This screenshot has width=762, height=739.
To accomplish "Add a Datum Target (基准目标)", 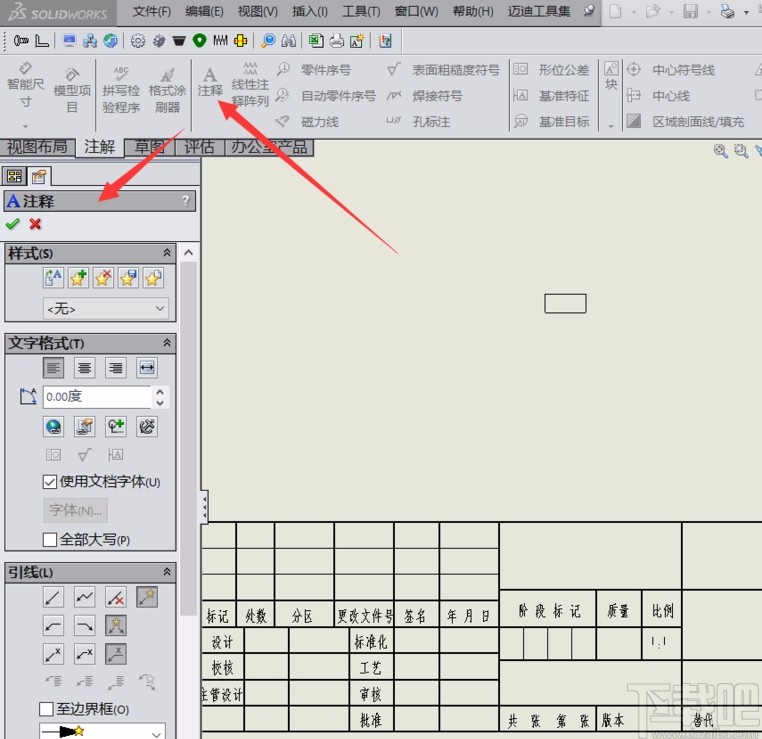I will point(551,121).
